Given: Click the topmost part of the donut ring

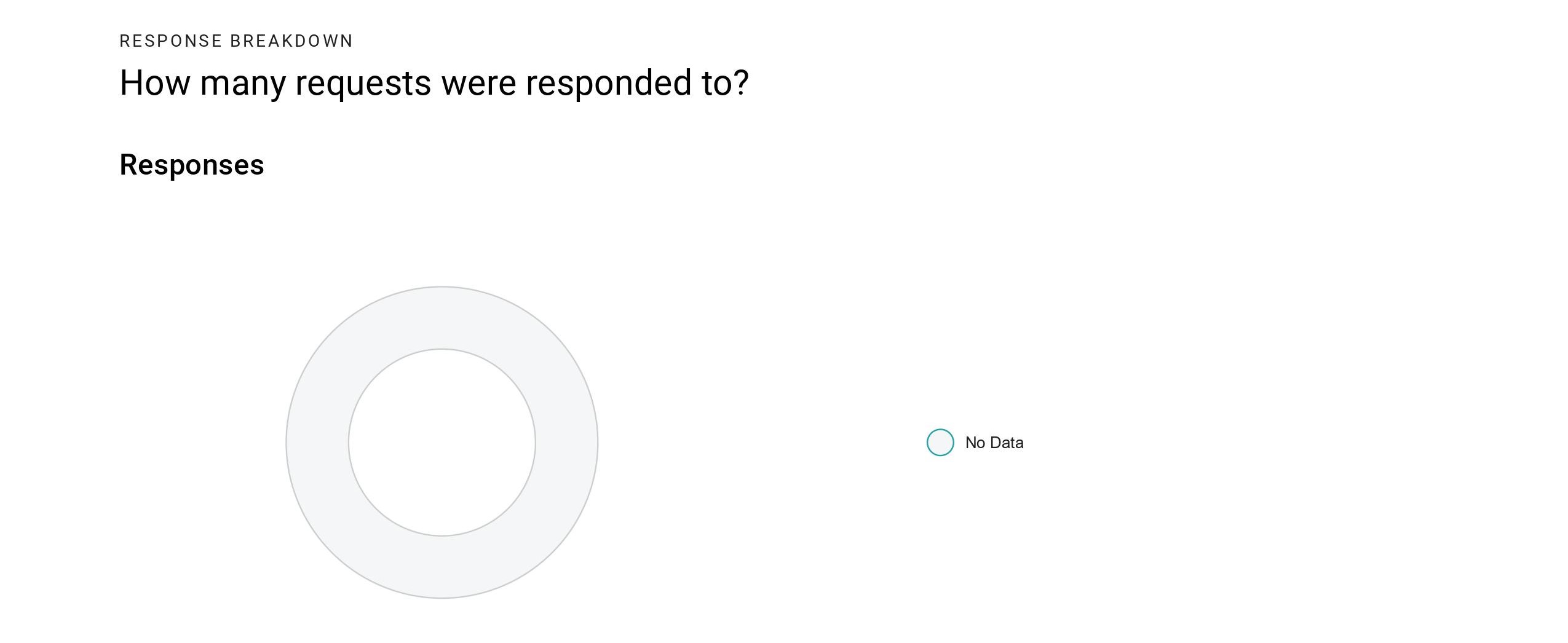Looking at the screenshot, I should pos(441,318).
